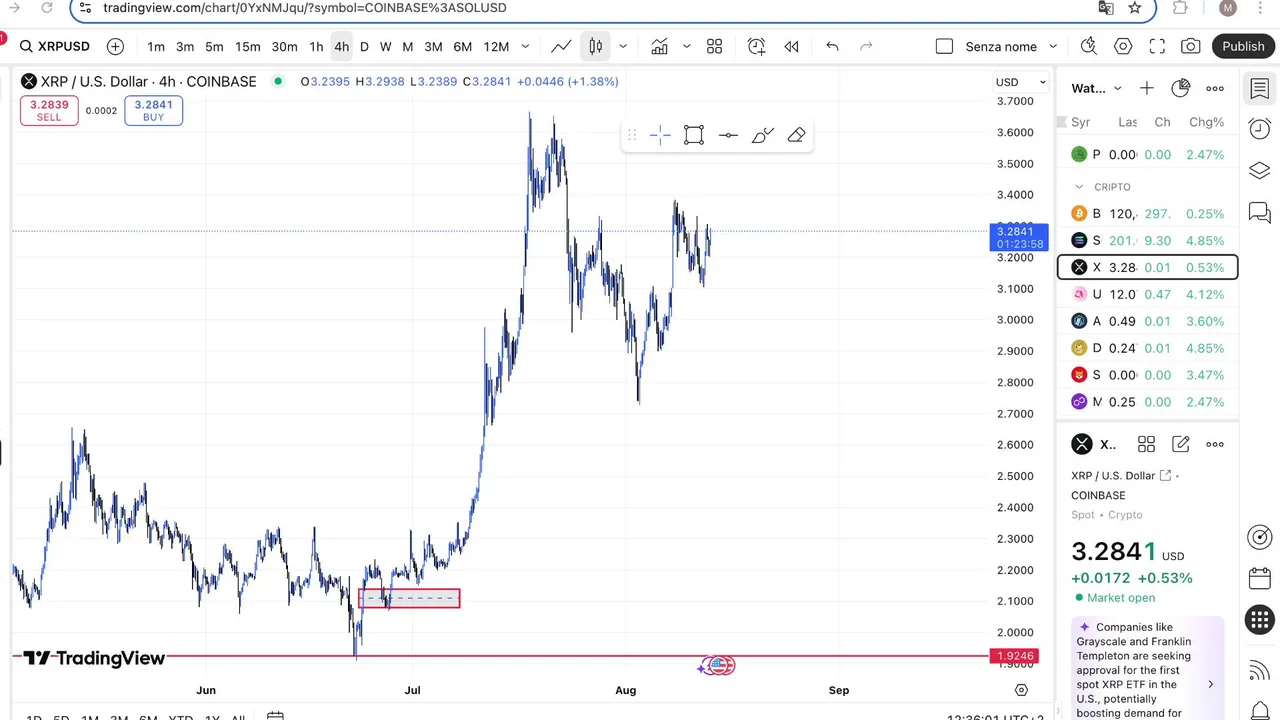Open the symbol details three-dots menu
This screenshot has height=720, width=1280.
coord(1215,444)
